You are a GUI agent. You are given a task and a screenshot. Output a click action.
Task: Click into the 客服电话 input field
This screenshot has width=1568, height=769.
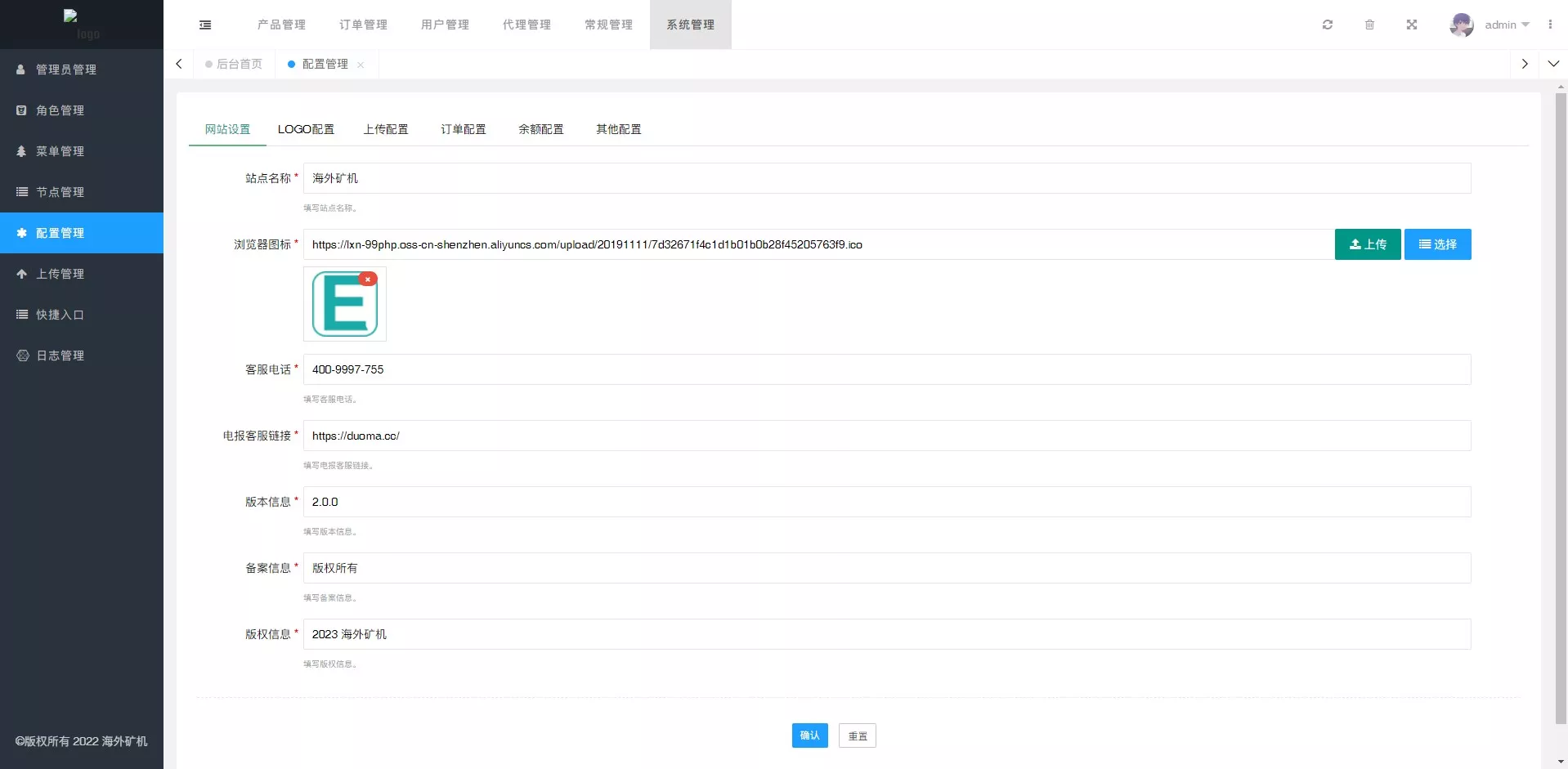(x=886, y=369)
